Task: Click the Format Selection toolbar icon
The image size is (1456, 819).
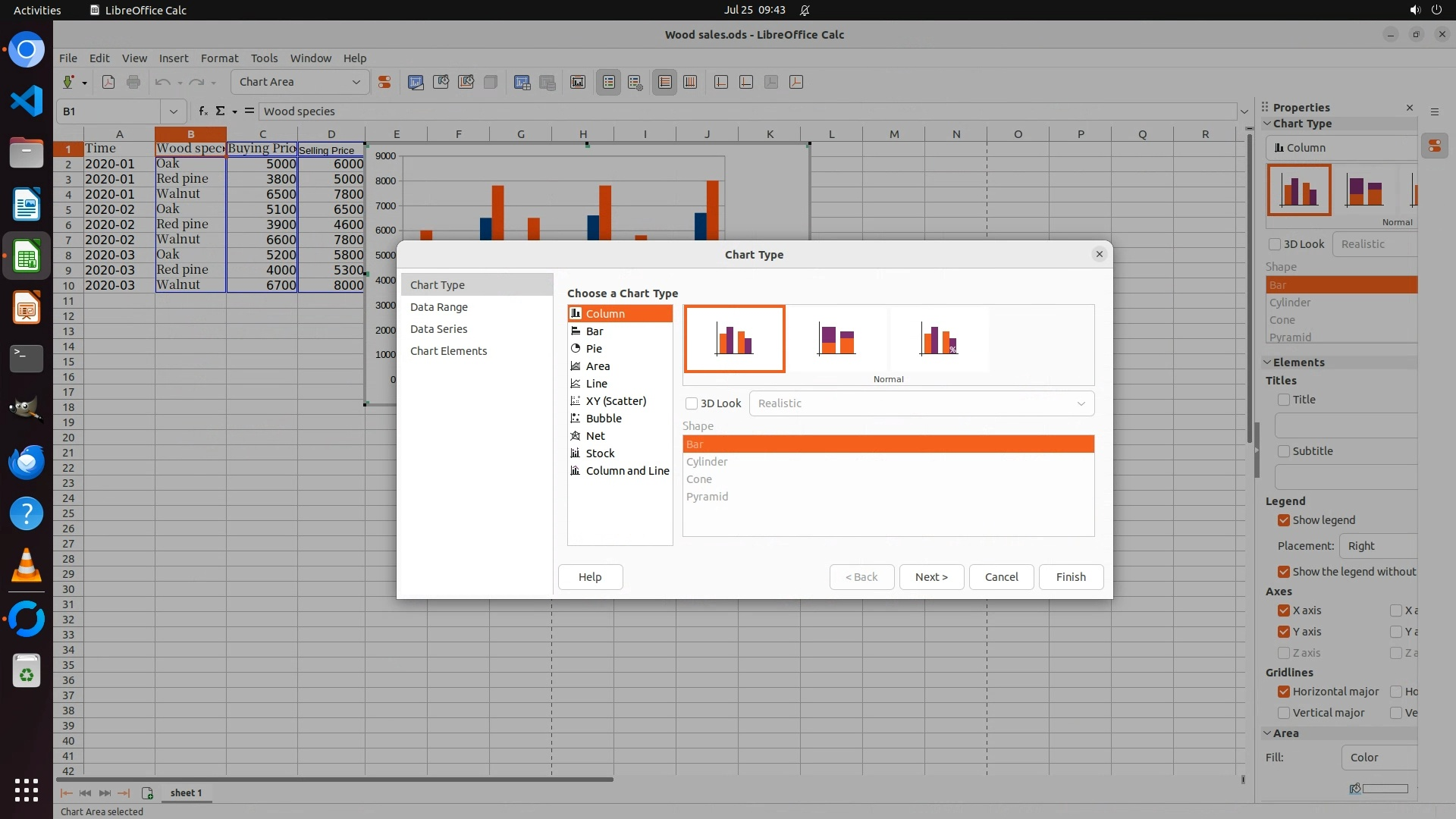Action: 384,83
